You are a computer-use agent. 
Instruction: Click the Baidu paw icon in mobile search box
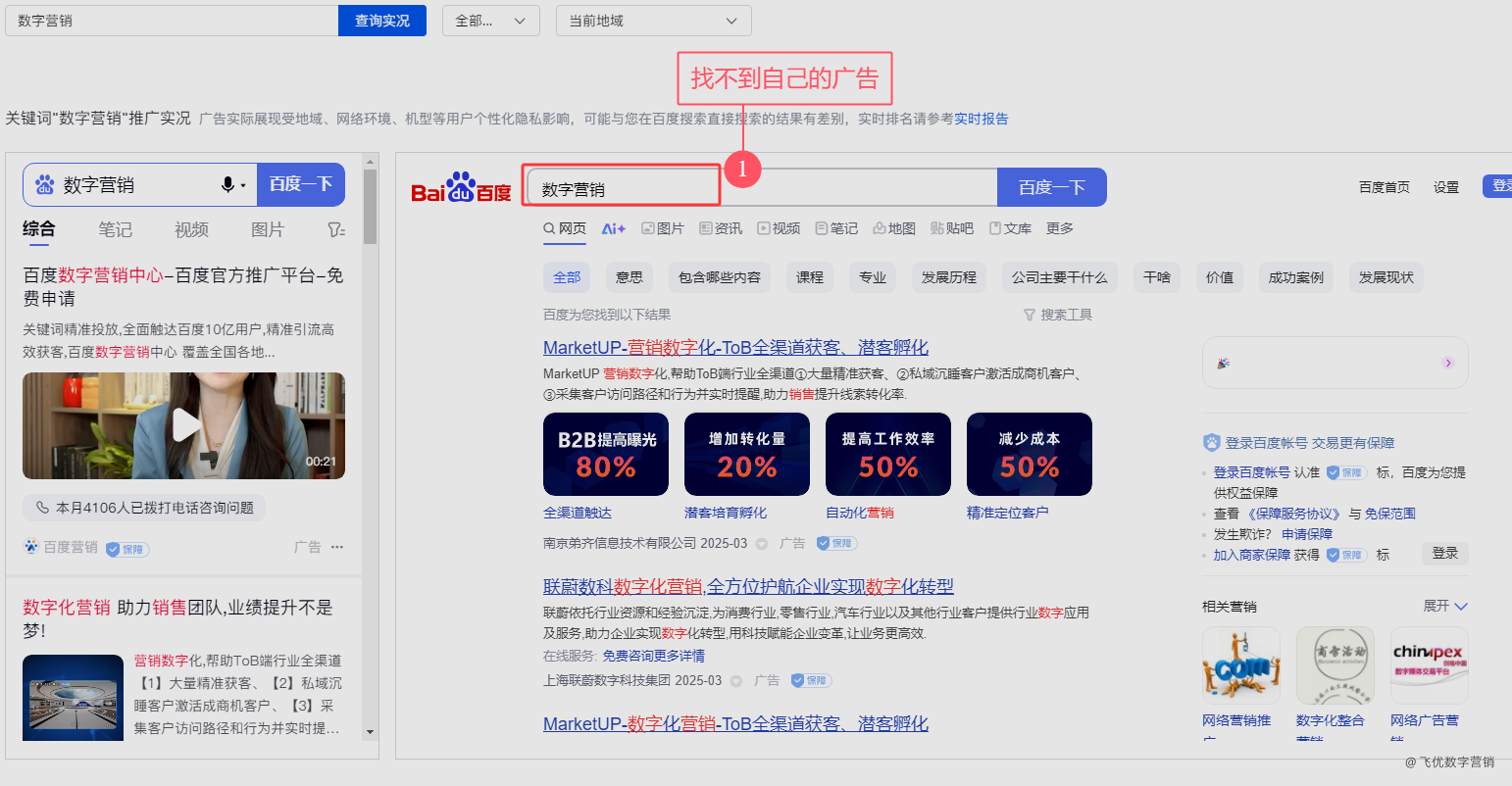click(x=44, y=184)
